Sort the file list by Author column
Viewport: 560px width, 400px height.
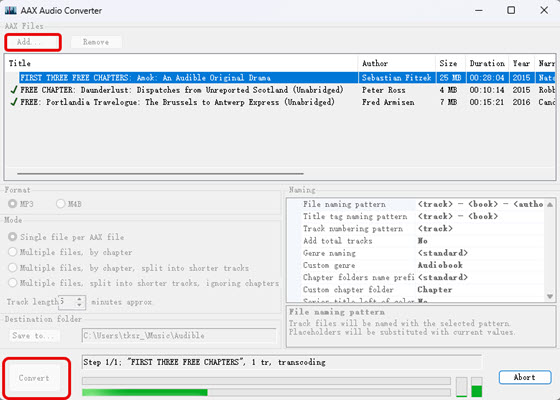tap(396, 63)
